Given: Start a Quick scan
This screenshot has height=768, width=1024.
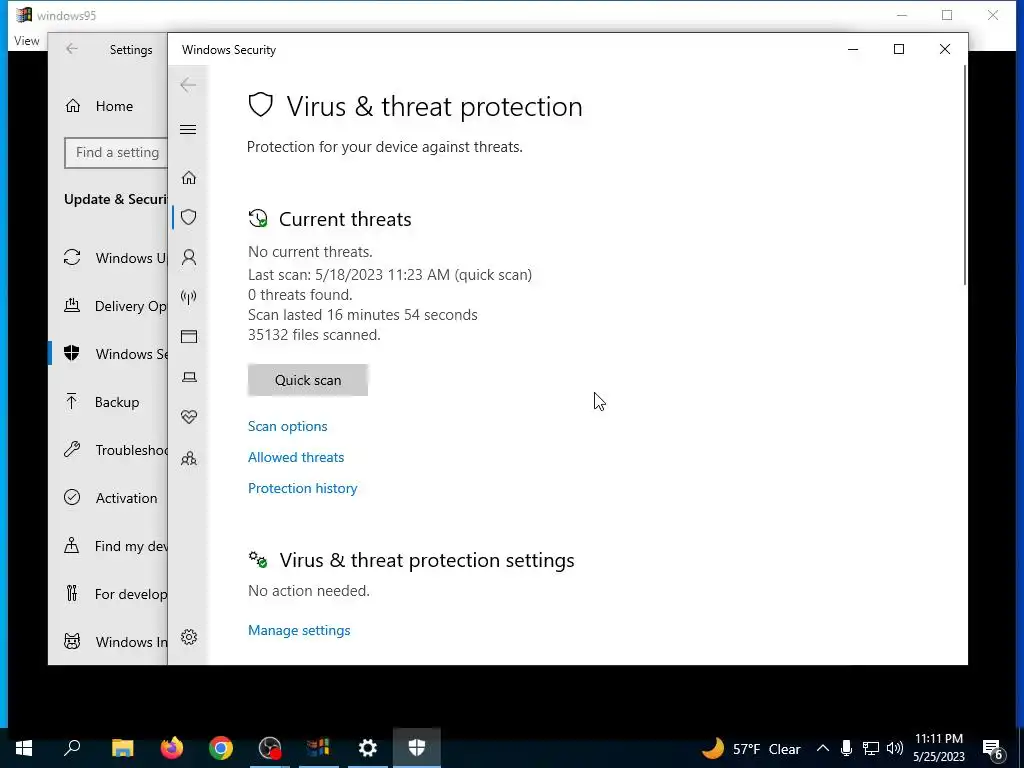Looking at the screenshot, I should tap(308, 380).
